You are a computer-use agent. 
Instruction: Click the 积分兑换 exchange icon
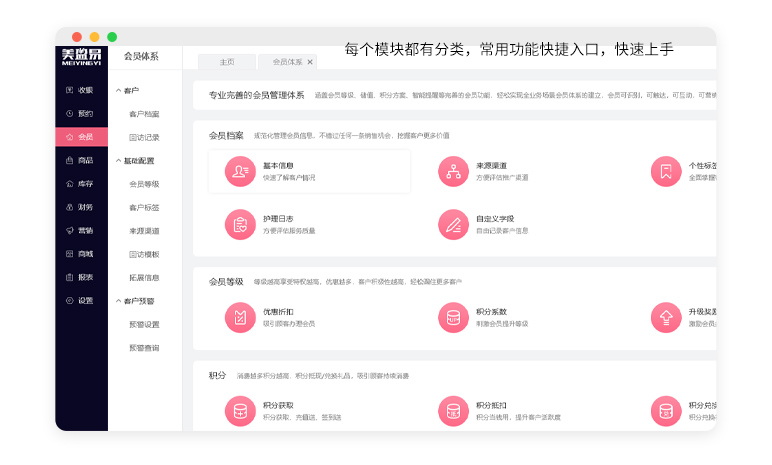click(666, 411)
